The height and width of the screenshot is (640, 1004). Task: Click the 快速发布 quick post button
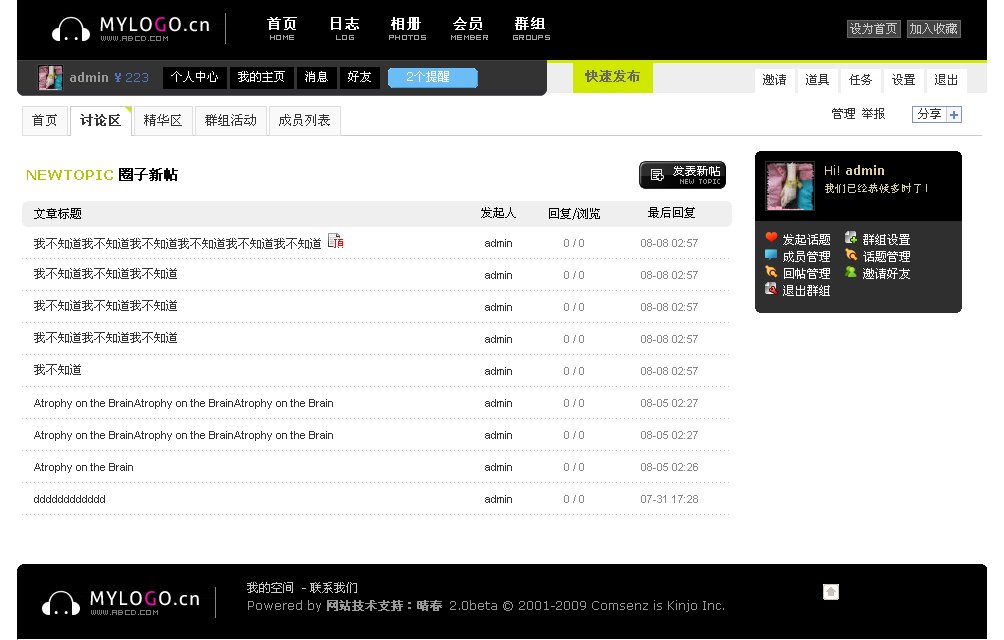[x=612, y=77]
